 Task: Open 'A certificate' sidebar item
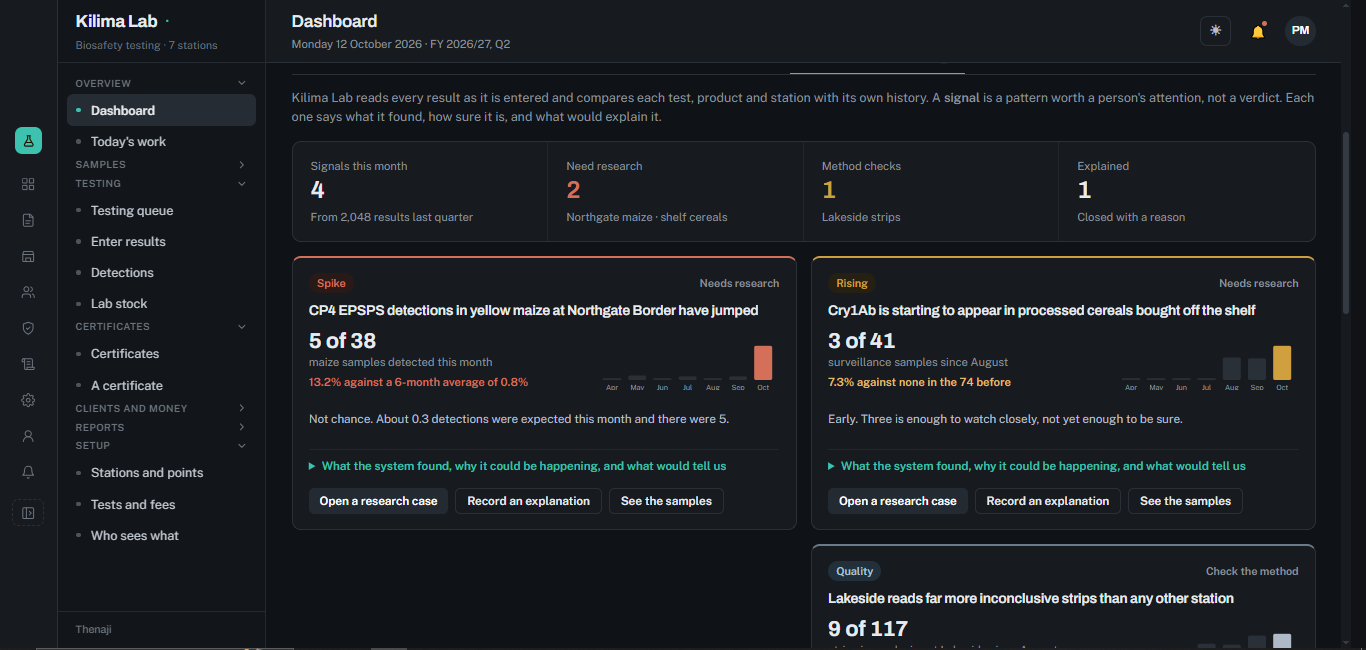point(161,385)
